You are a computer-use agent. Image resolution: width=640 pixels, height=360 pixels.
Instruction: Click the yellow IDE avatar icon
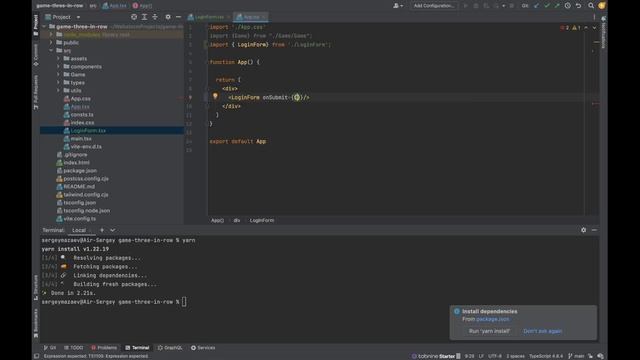pos(602,6)
